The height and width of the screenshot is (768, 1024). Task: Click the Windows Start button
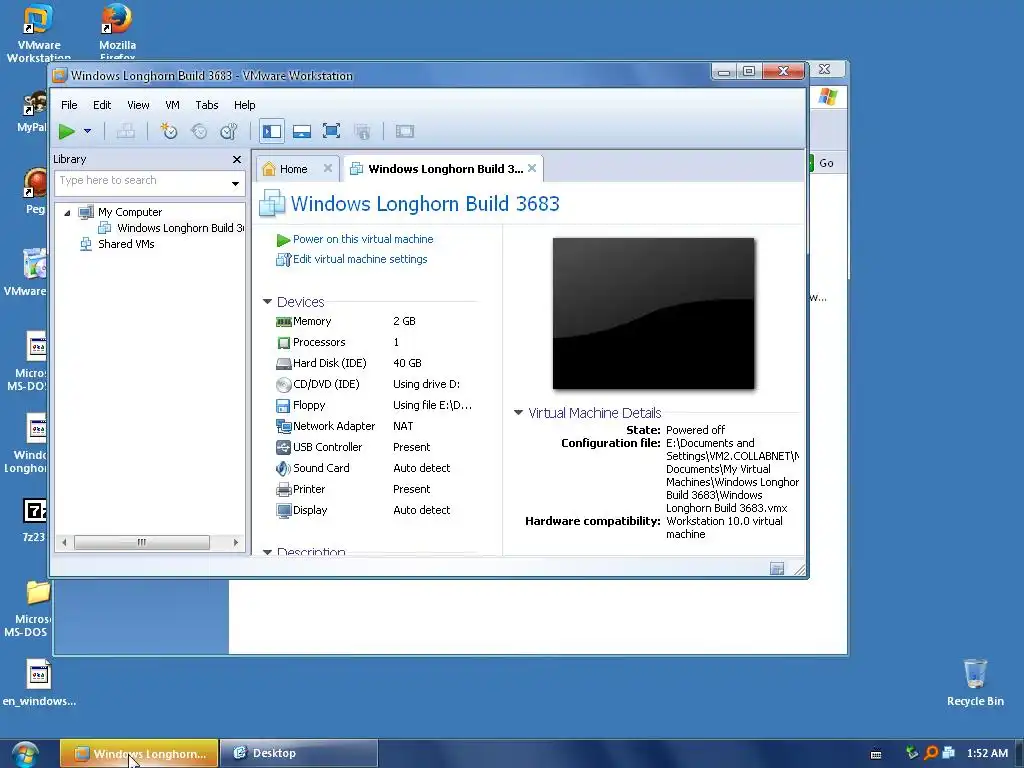(x=25, y=754)
